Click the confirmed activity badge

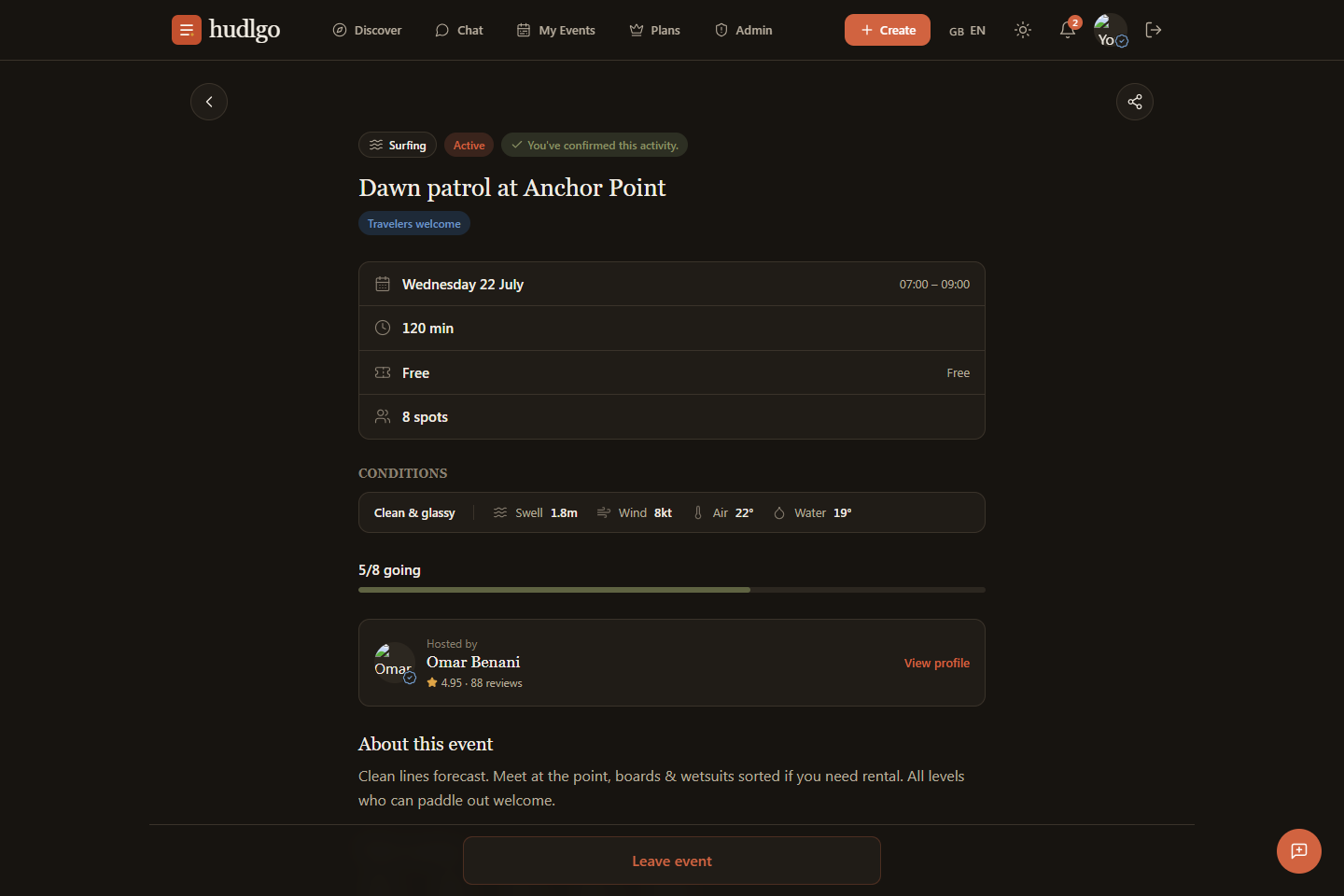pos(595,145)
